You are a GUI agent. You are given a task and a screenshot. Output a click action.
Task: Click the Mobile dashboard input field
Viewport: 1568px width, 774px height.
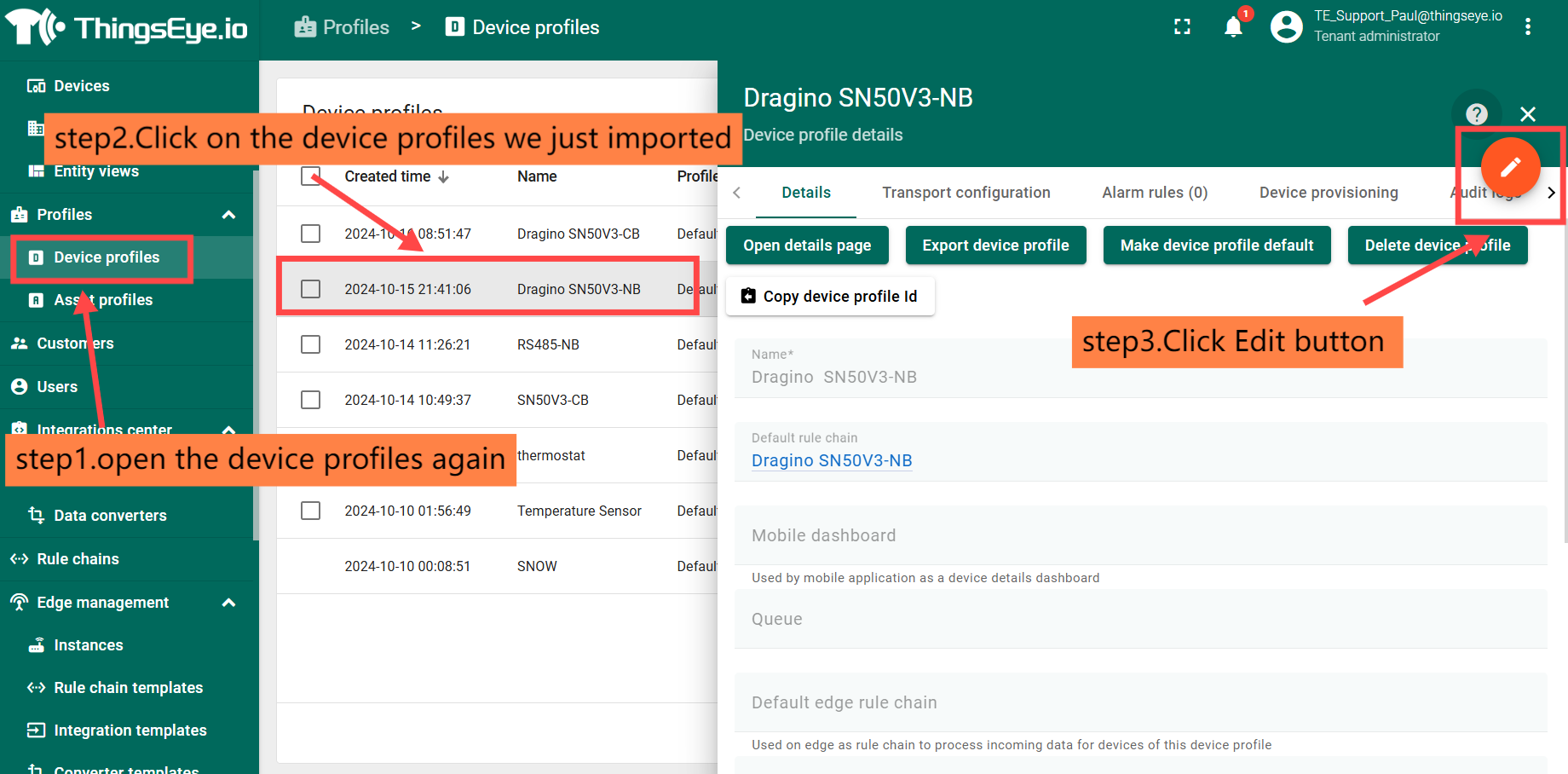click(x=1140, y=535)
